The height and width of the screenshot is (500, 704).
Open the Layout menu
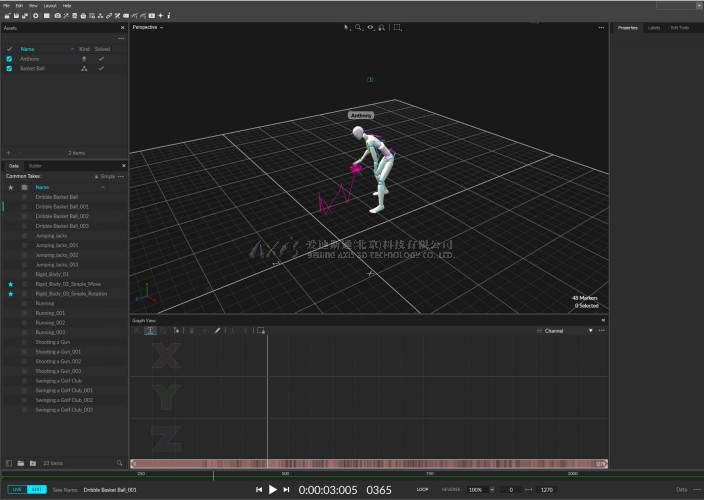point(50,5)
